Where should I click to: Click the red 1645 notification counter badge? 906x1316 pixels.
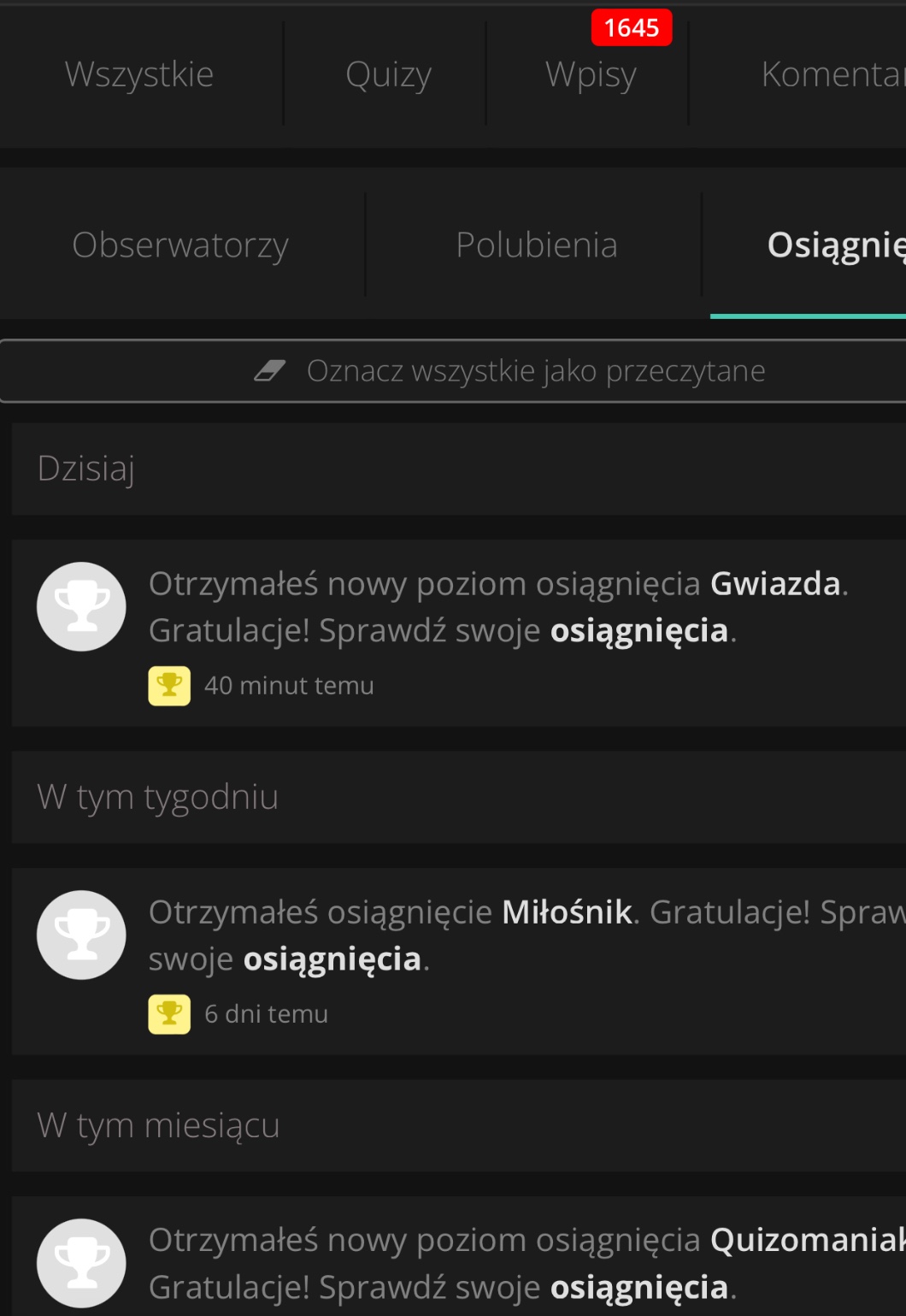tap(632, 28)
